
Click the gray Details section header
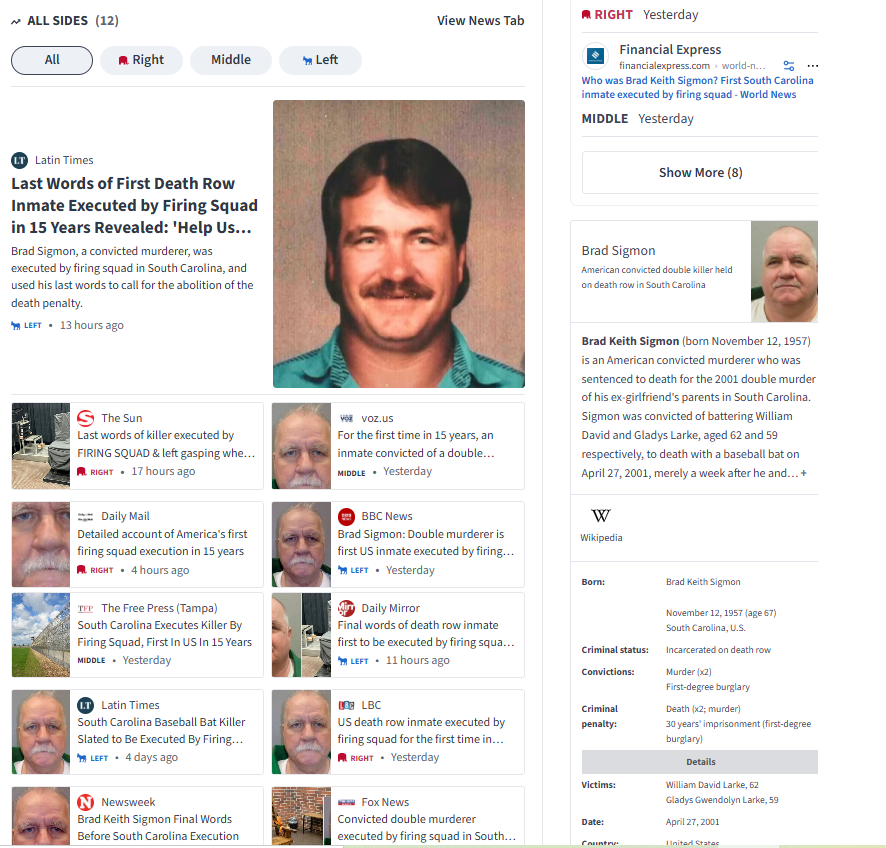[x=700, y=762]
